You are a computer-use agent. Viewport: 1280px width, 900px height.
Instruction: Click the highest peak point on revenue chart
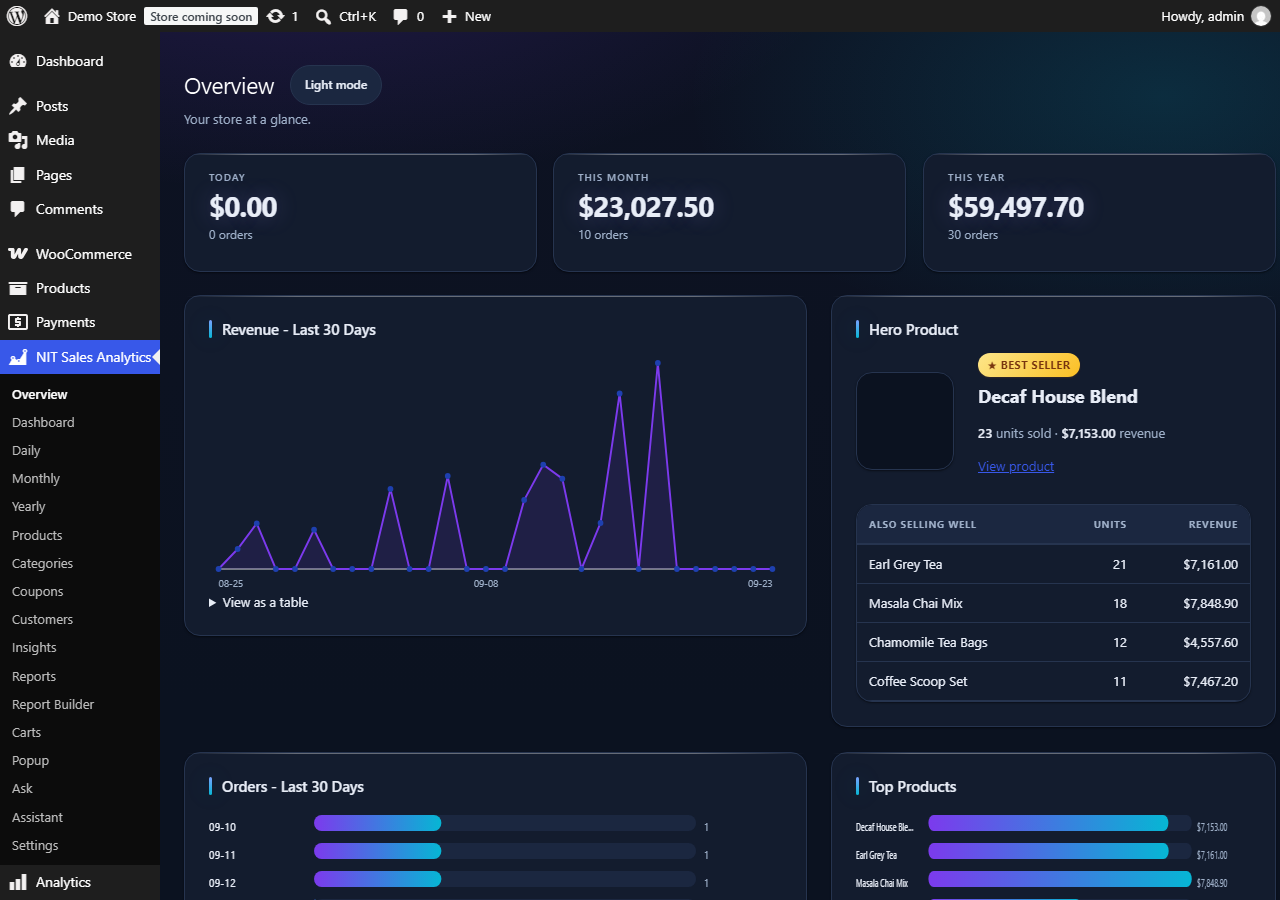pyautogui.click(x=658, y=363)
